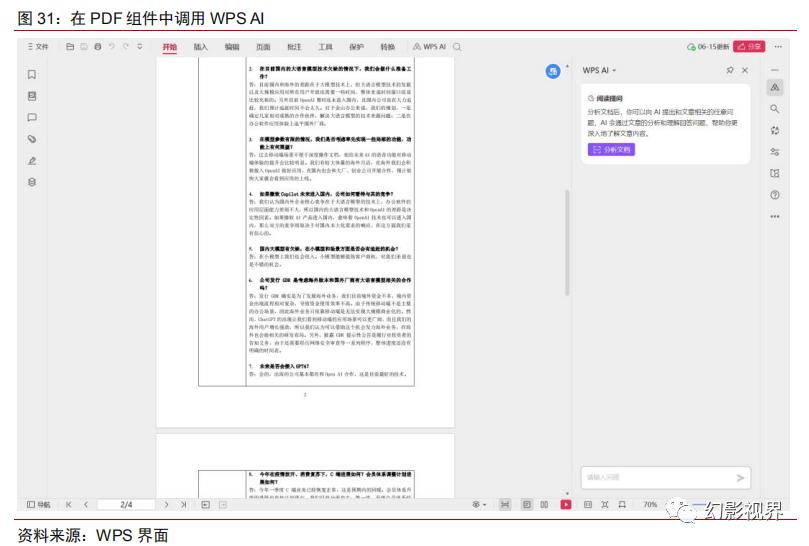The height and width of the screenshot is (546, 809).
Task: Click the fit page icon in status bar
Action: 605,504
